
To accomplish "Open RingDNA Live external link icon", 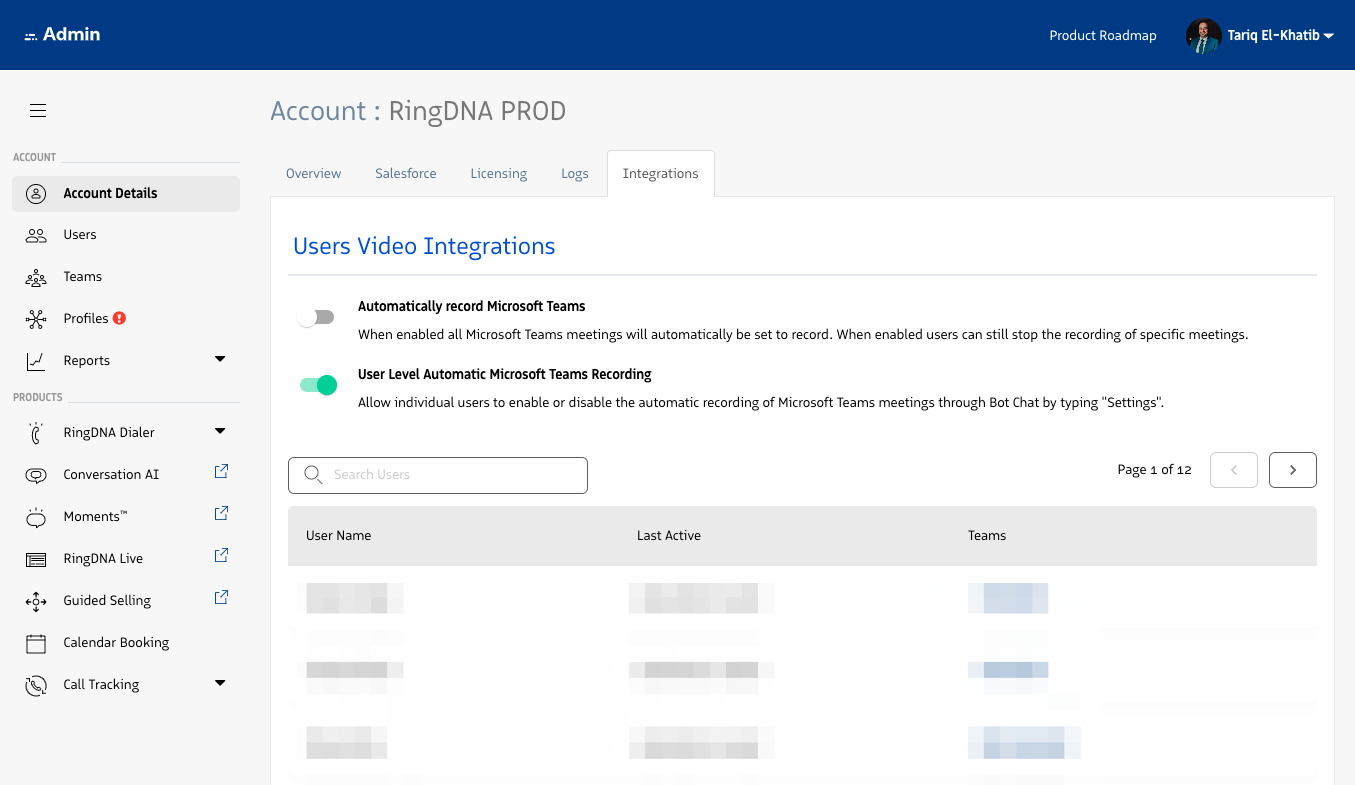I will (x=222, y=555).
